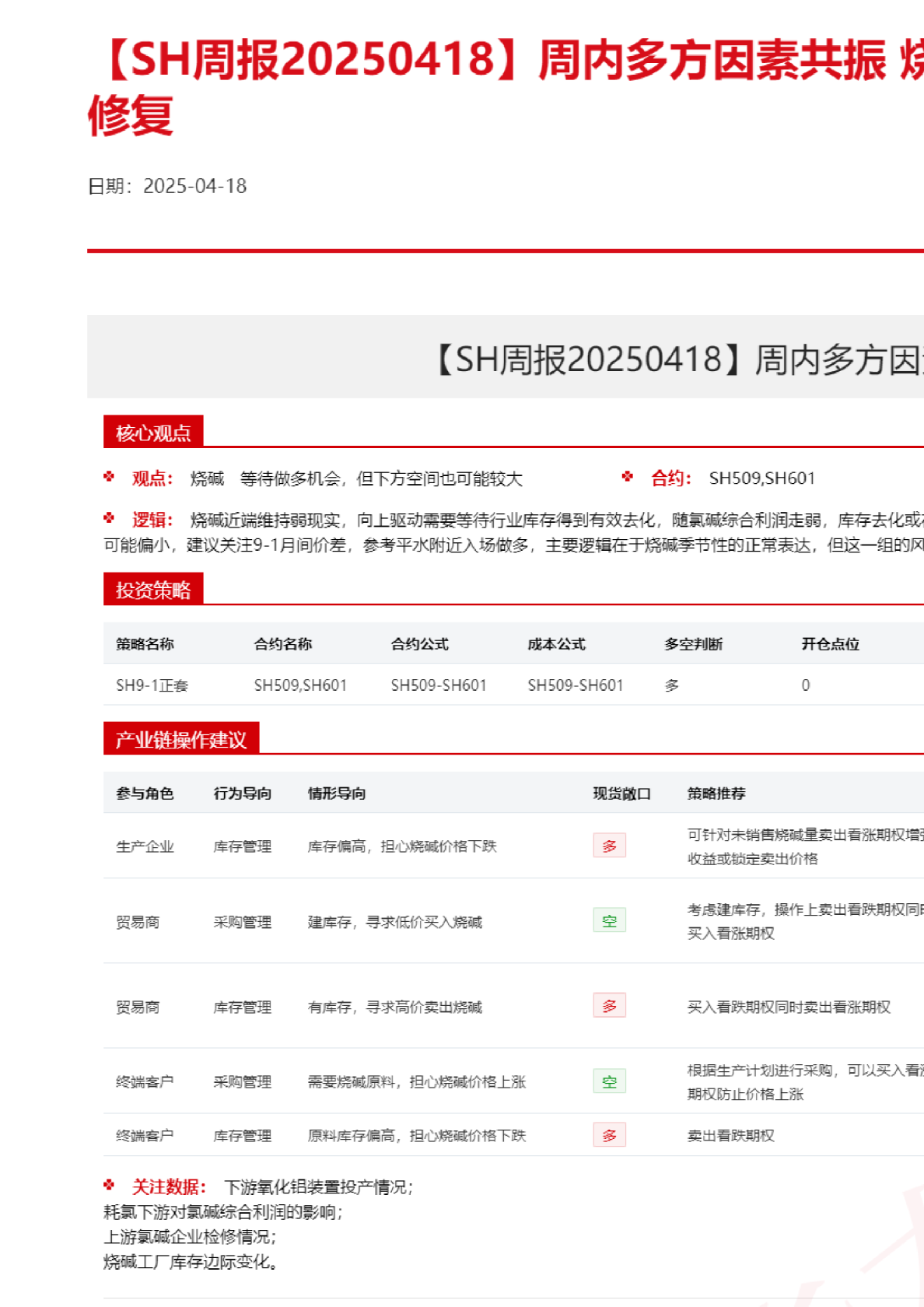924x1307 pixels.
Task: Click the 多 badge in 生产企业 row
Action: pyautogui.click(x=609, y=846)
